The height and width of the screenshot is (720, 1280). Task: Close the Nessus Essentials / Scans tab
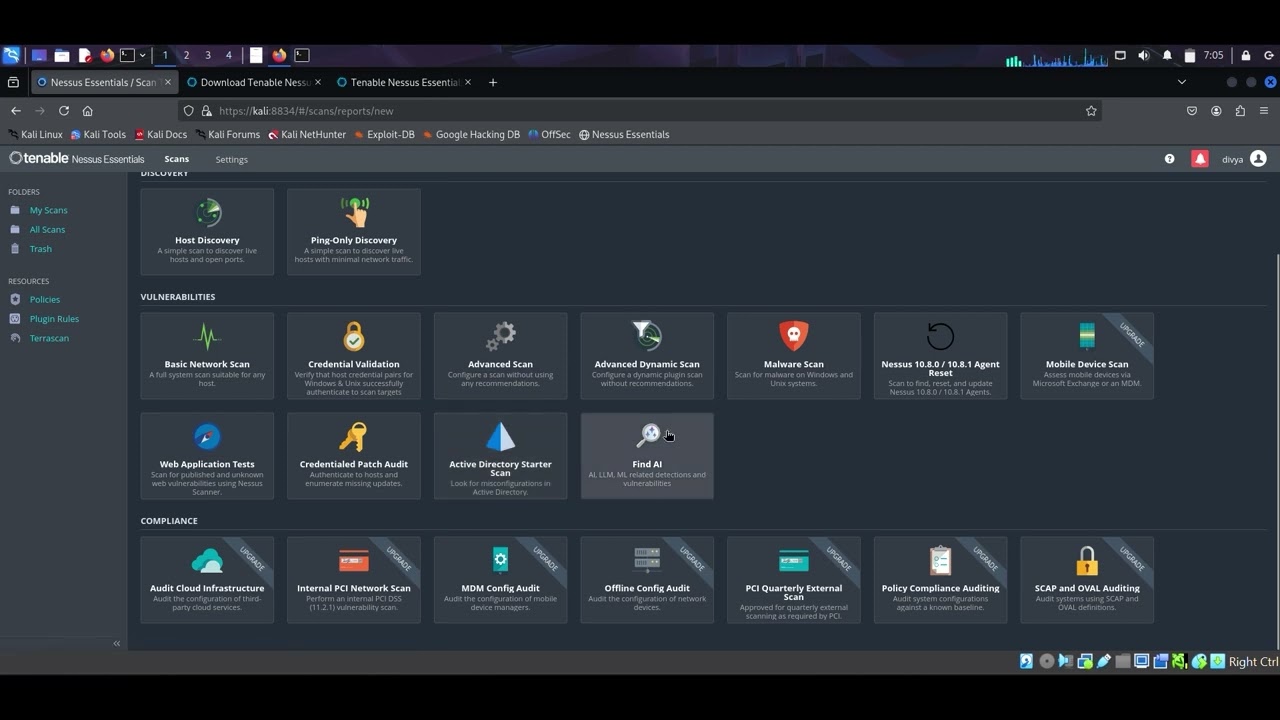point(168,82)
